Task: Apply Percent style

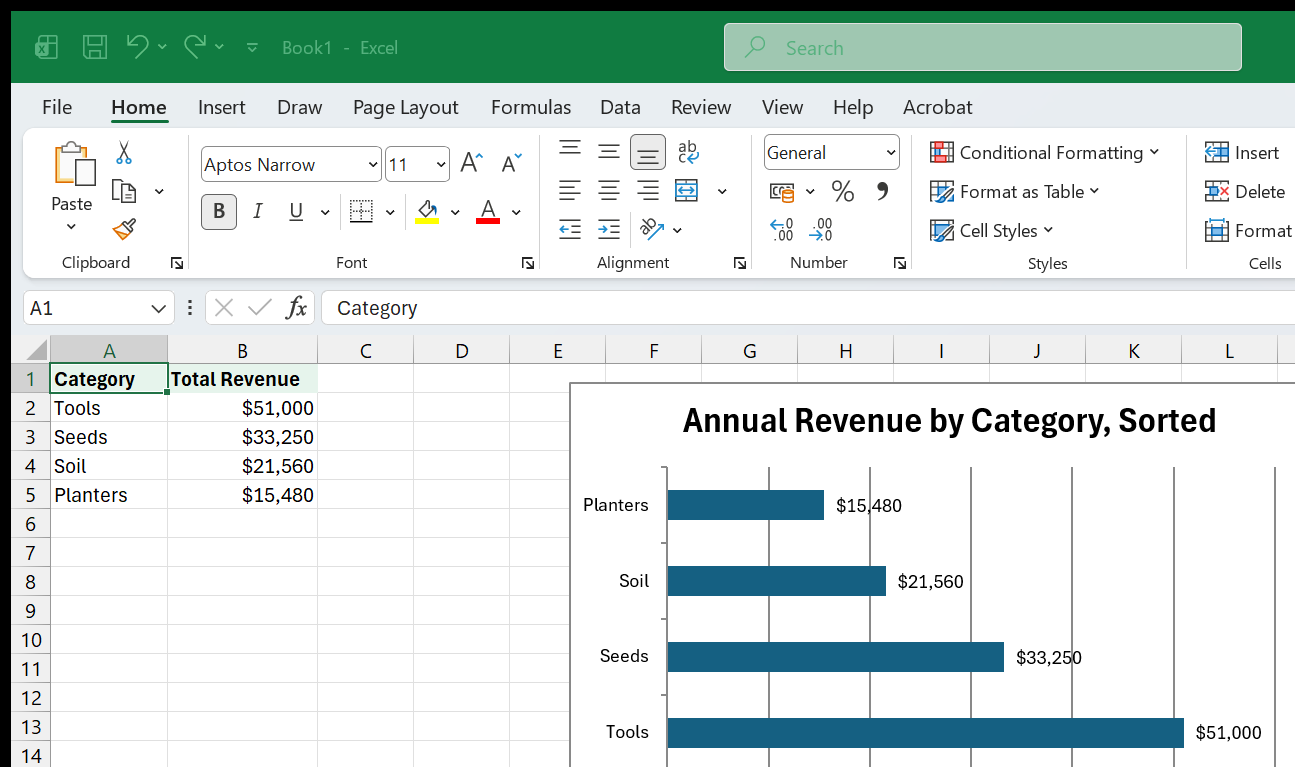Action: 843,191
